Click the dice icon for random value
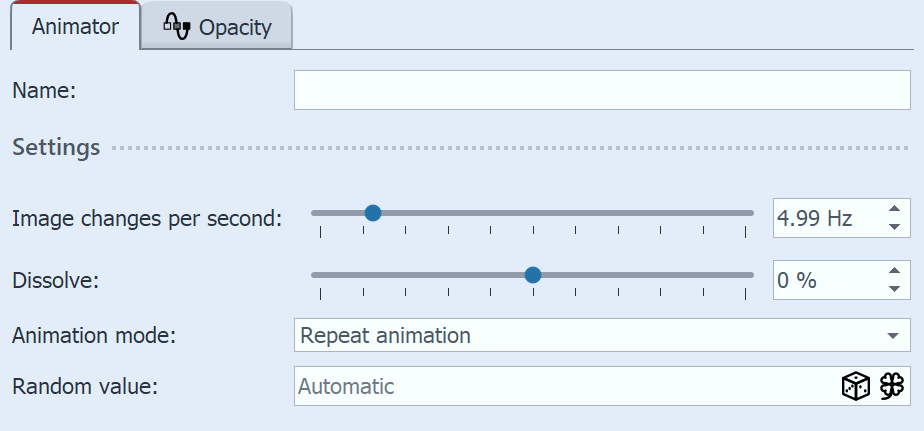Image resolution: width=924 pixels, height=431 pixels. [855, 387]
